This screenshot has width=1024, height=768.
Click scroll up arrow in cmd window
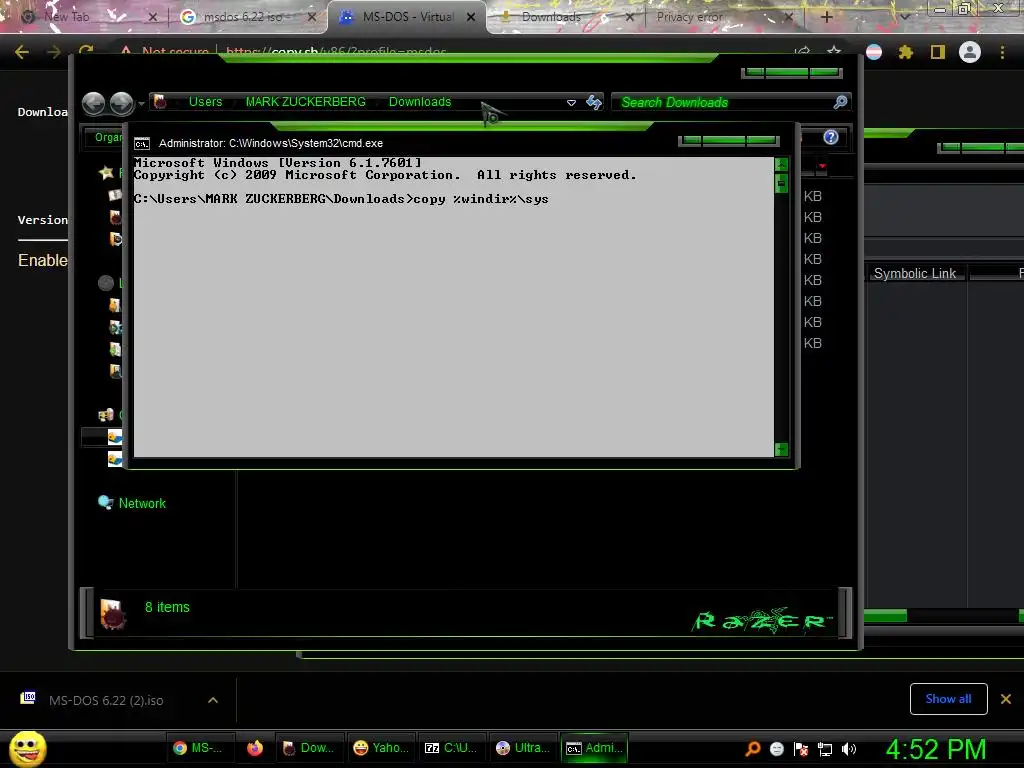781,164
